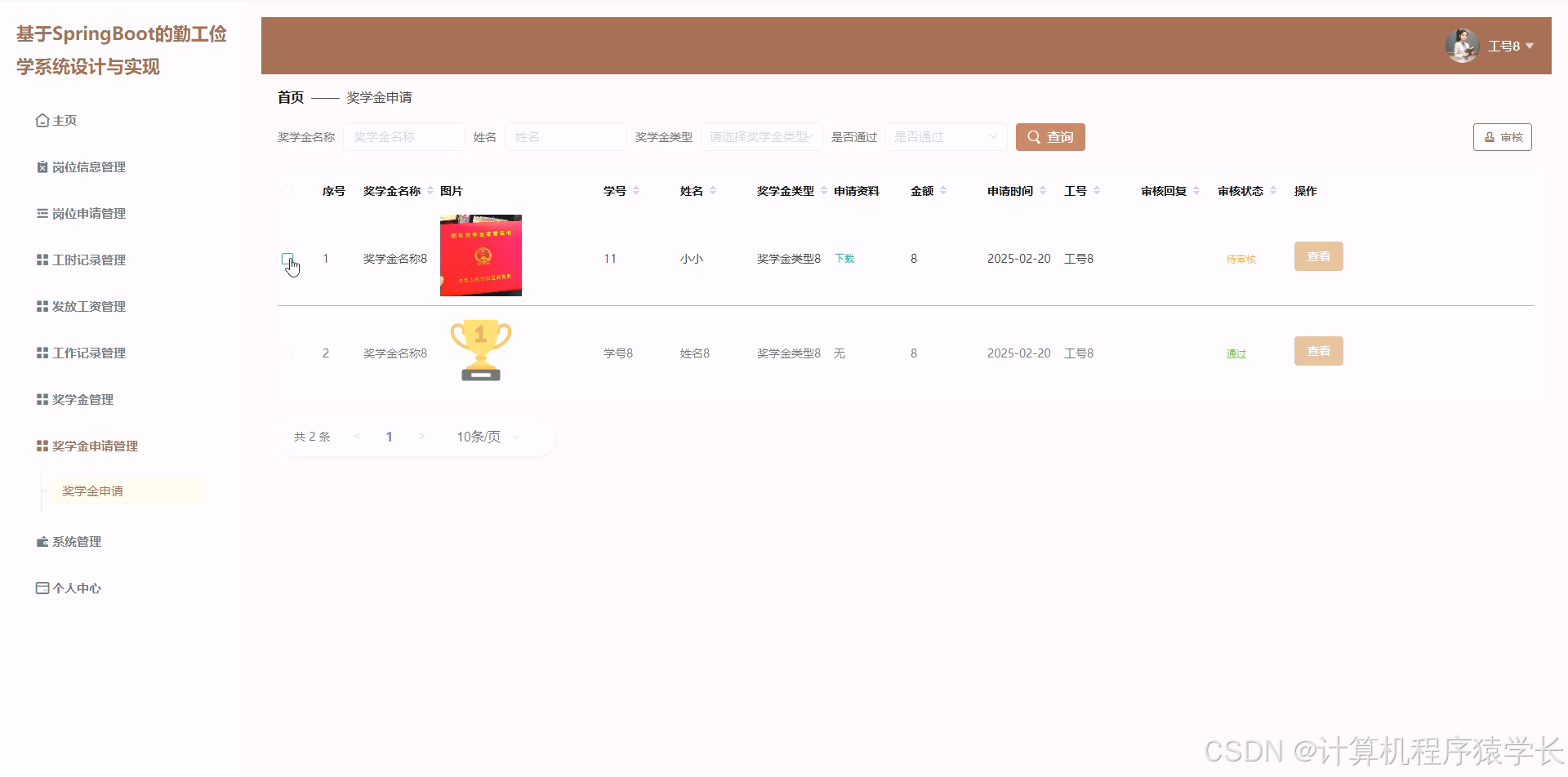
Task: Click the stamp icon in the 审核 button
Action: click(x=1490, y=137)
